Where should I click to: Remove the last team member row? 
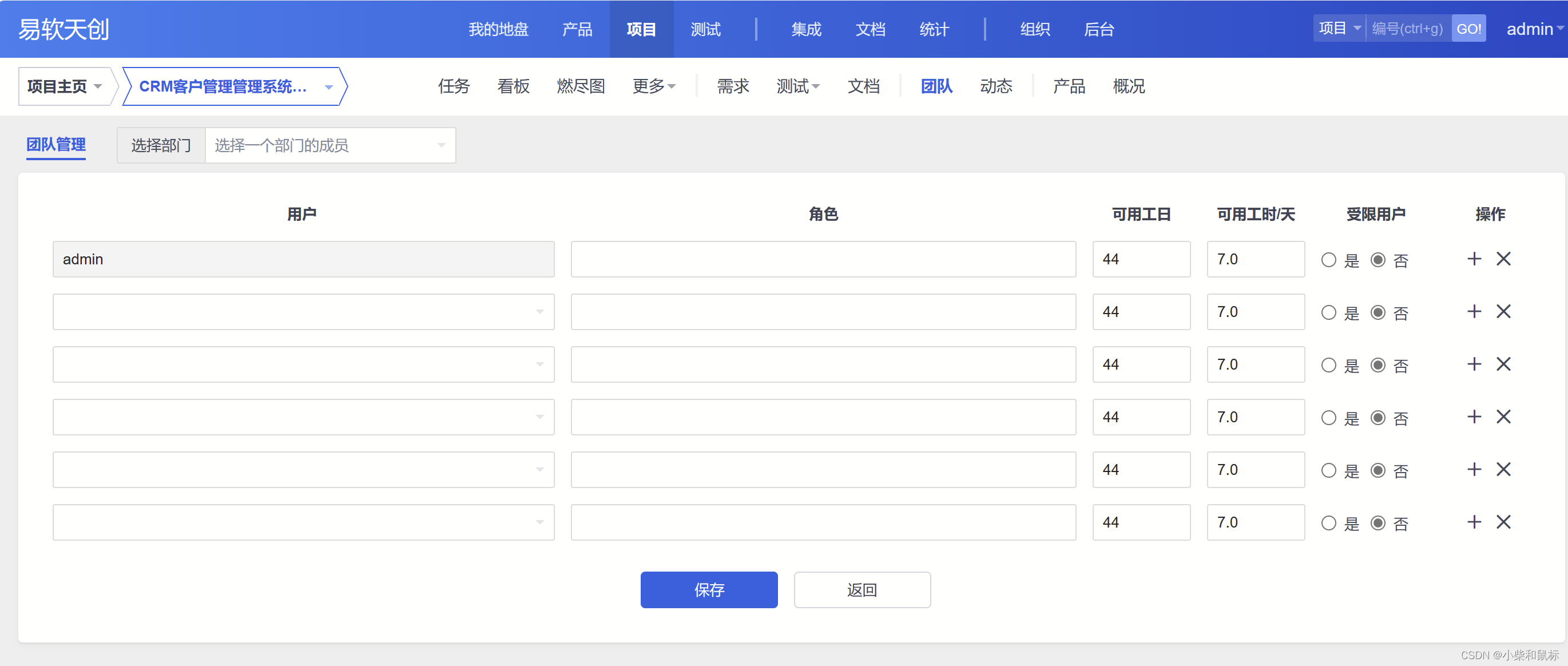coord(1503,522)
